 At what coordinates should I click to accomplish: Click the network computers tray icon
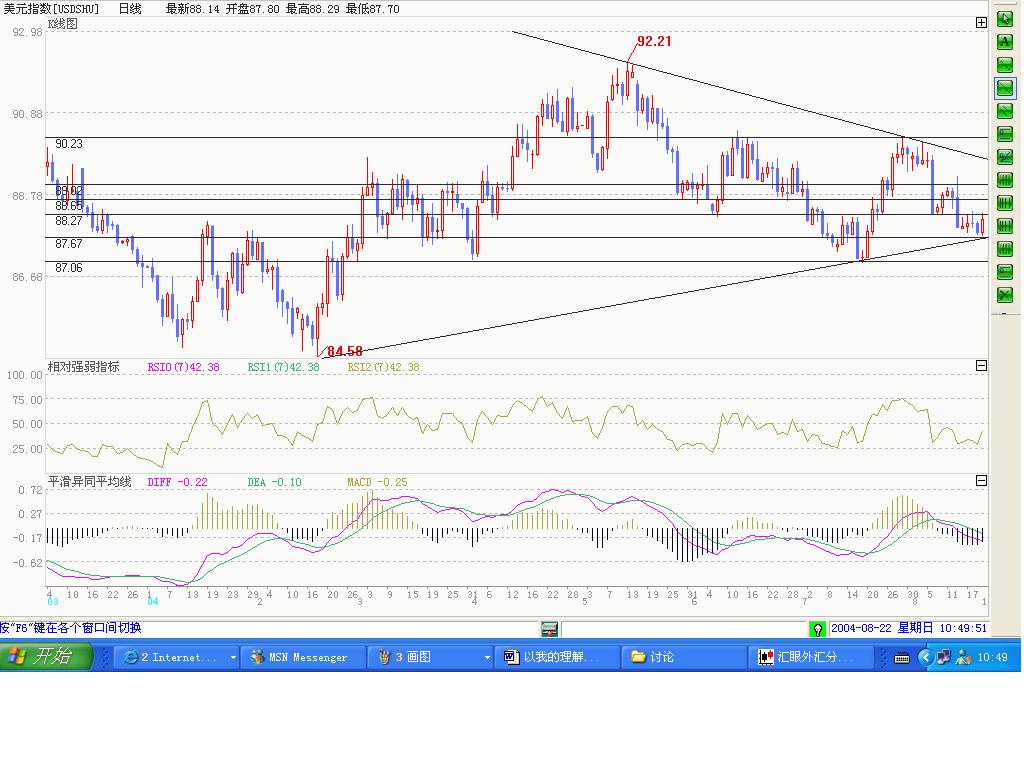pos(944,657)
